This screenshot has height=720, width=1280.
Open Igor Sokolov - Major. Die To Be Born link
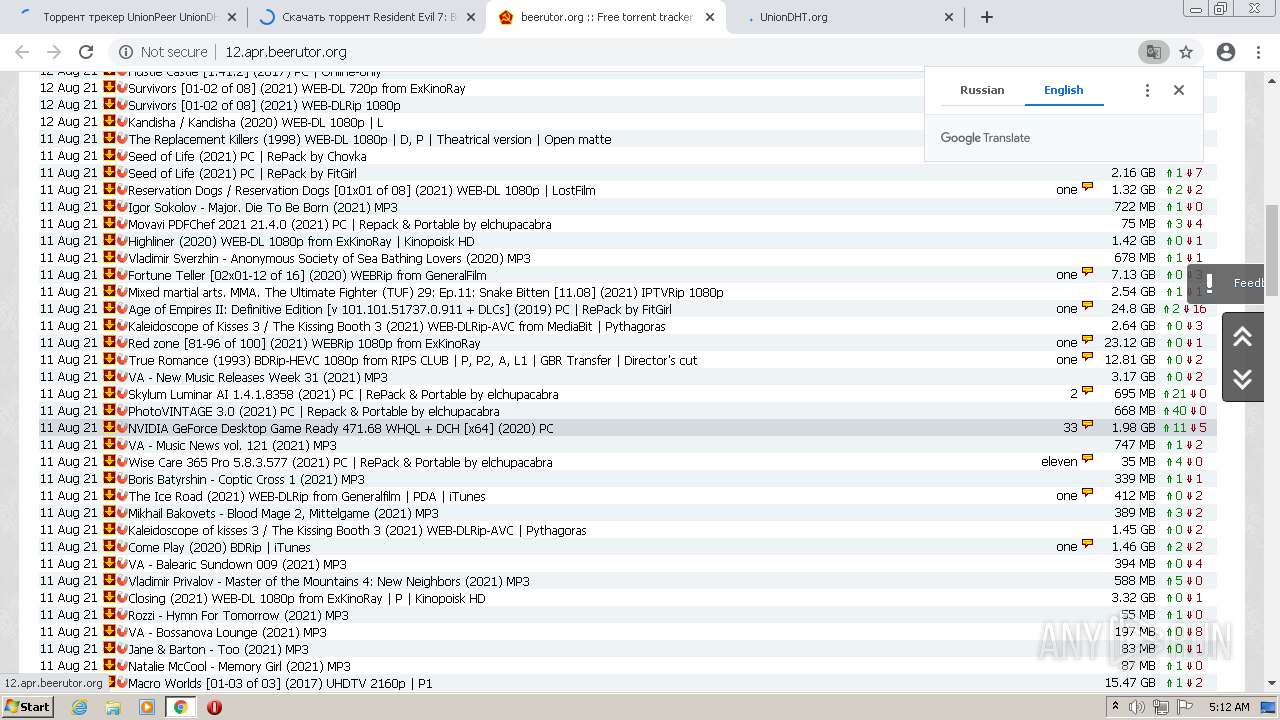point(262,207)
